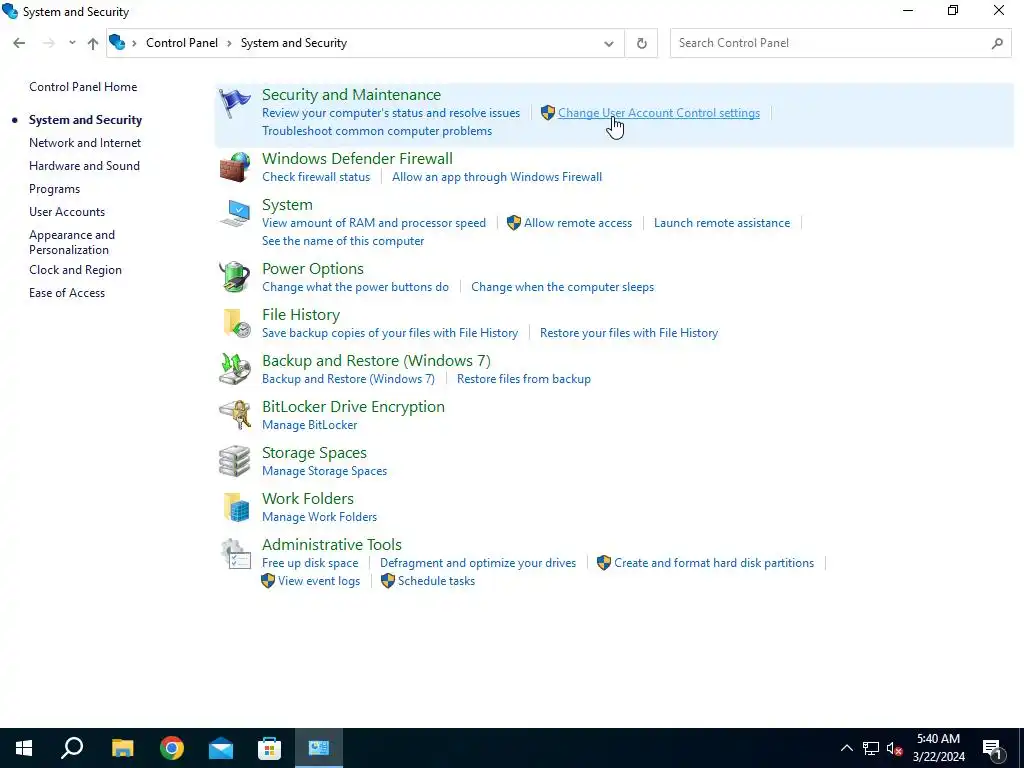Select Hardware and Sound category
Screen dimensions: 1024x768
84,166
